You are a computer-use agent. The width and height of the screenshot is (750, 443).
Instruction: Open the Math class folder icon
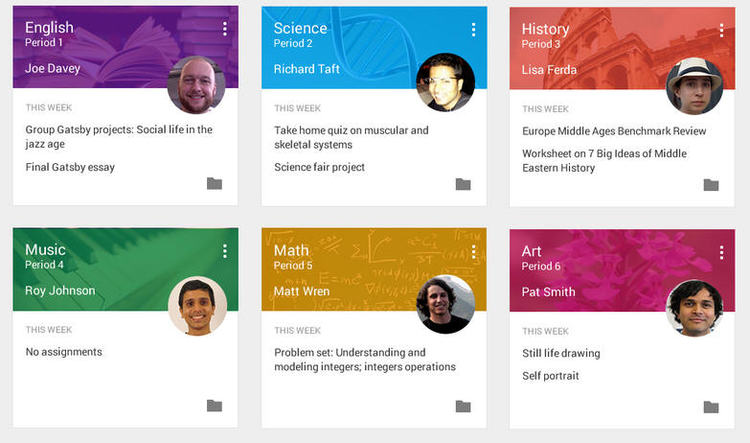click(463, 406)
